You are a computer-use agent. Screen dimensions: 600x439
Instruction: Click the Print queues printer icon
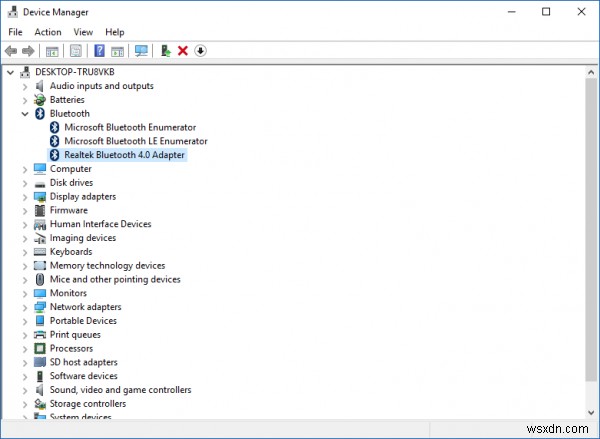pos(40,335)
